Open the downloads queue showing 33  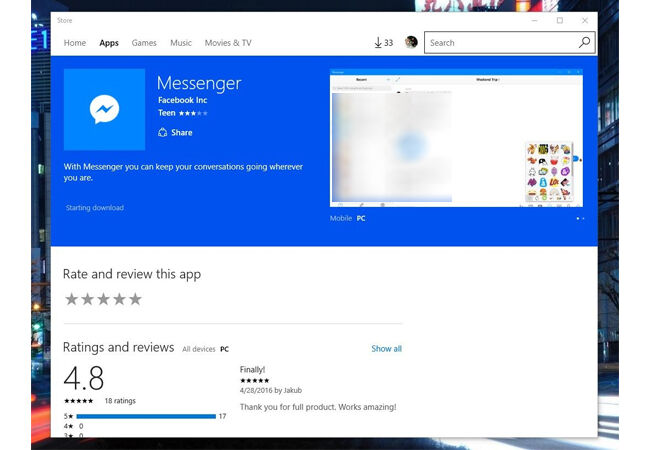pos(383,43)
